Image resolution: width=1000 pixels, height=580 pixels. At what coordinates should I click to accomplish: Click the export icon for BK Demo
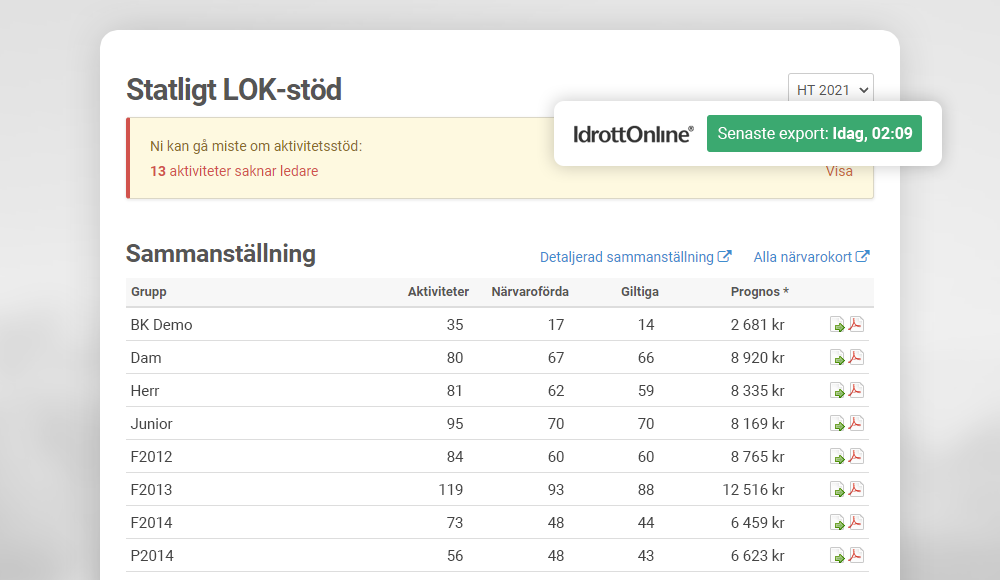[x=838, y=324]
